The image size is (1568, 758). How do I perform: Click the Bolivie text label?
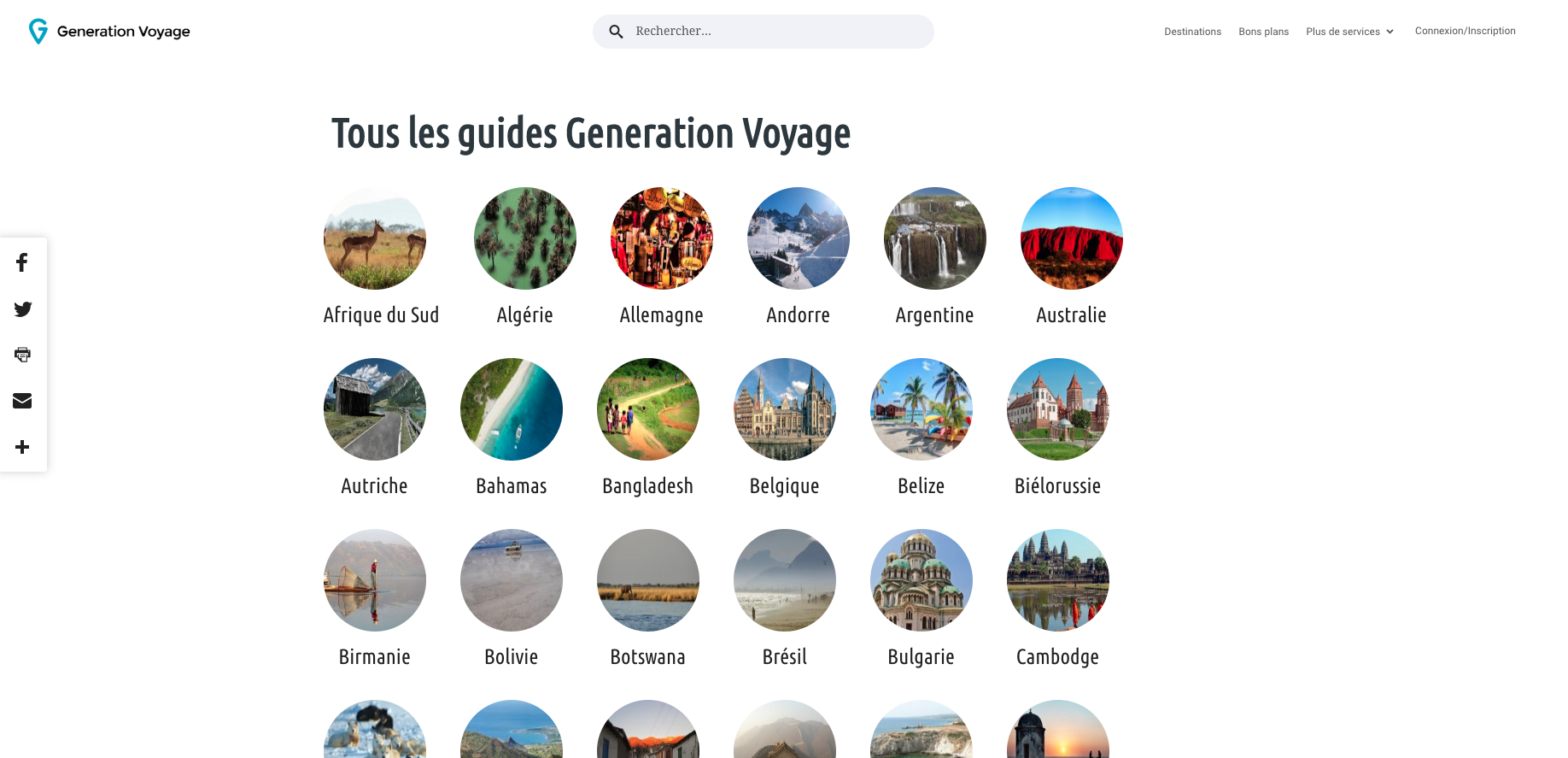click(x=512, y=657)
